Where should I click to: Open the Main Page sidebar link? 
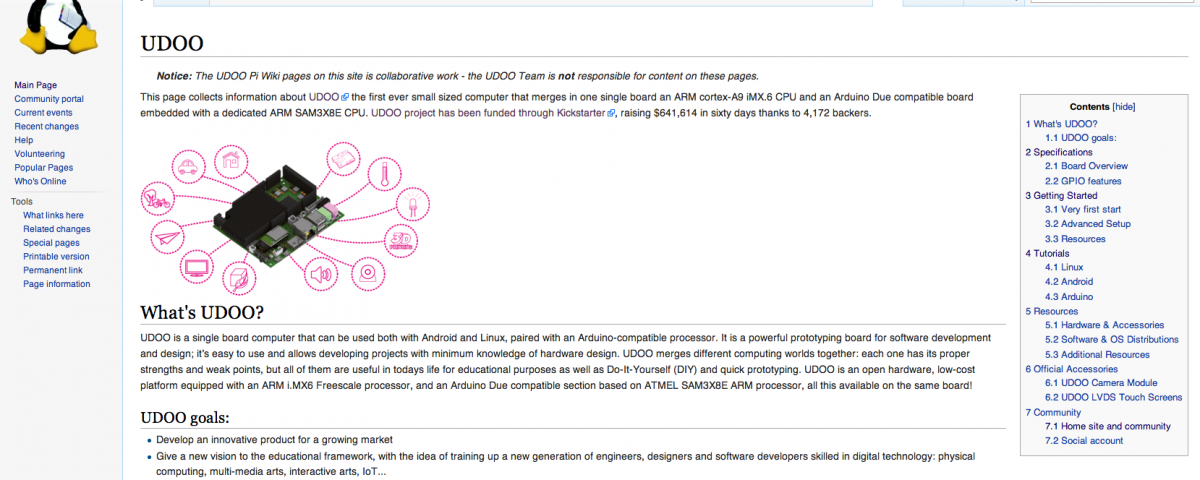(x=35, y=85)
